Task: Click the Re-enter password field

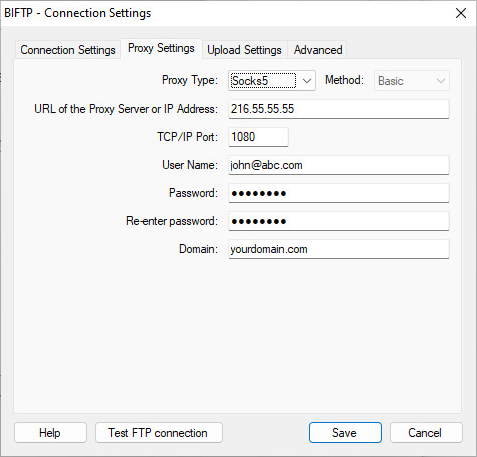Action: point(339,221)
